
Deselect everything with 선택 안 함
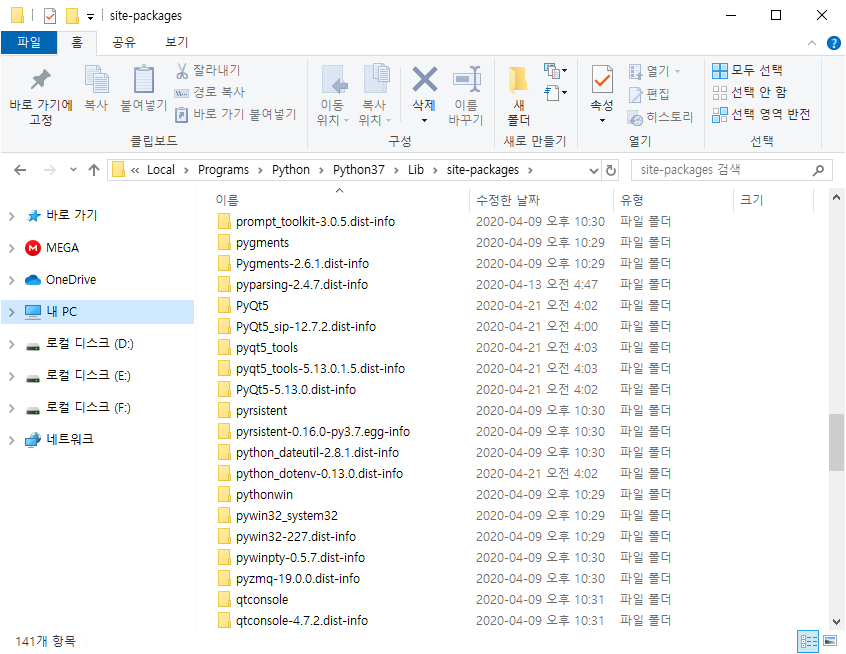point(749,92)
